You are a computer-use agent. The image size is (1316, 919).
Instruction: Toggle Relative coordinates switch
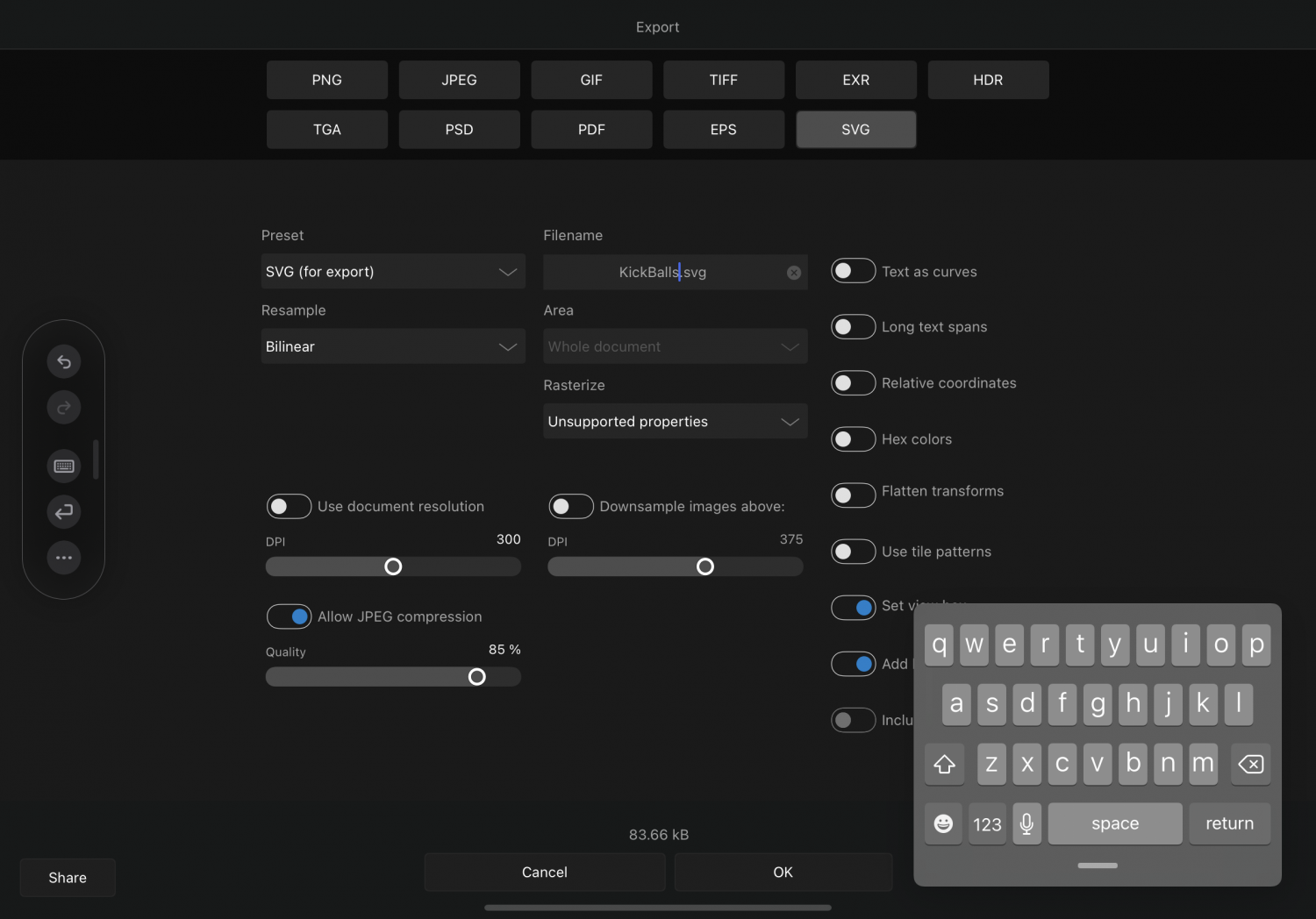click(x=853, y=383)
